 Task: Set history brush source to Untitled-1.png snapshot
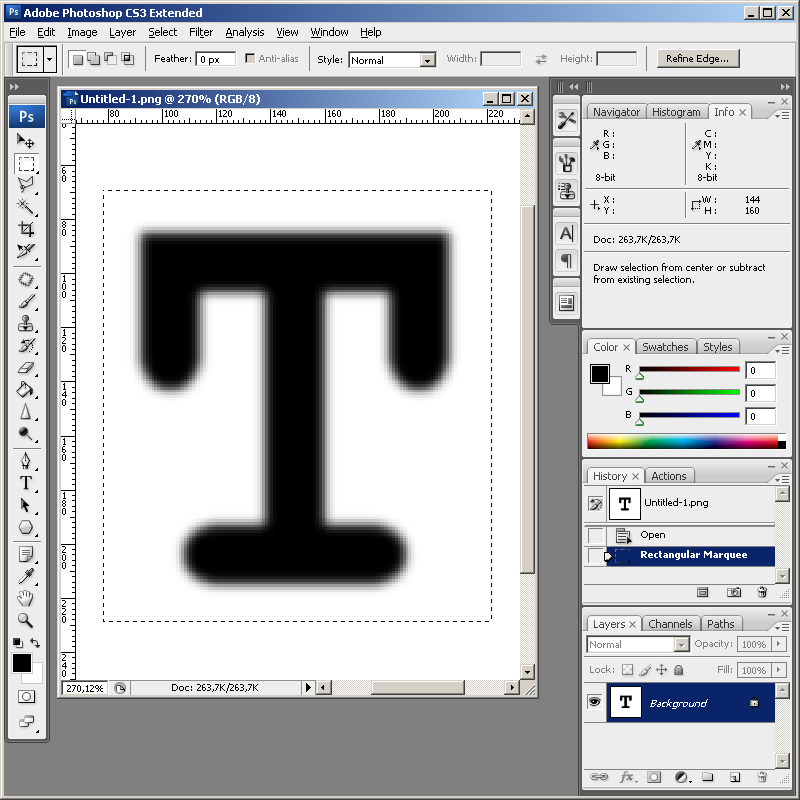pos(595,504)
